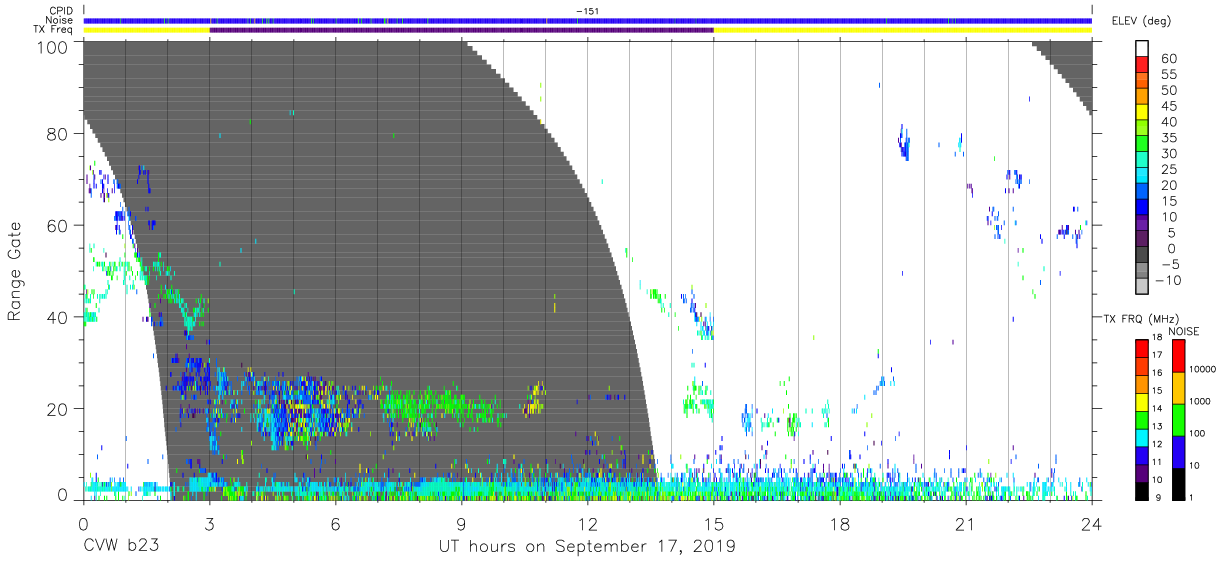Select white top swatch above 60 elevation
Viewport: 1228px width, 567px height.
click(x=1144, y=49)
